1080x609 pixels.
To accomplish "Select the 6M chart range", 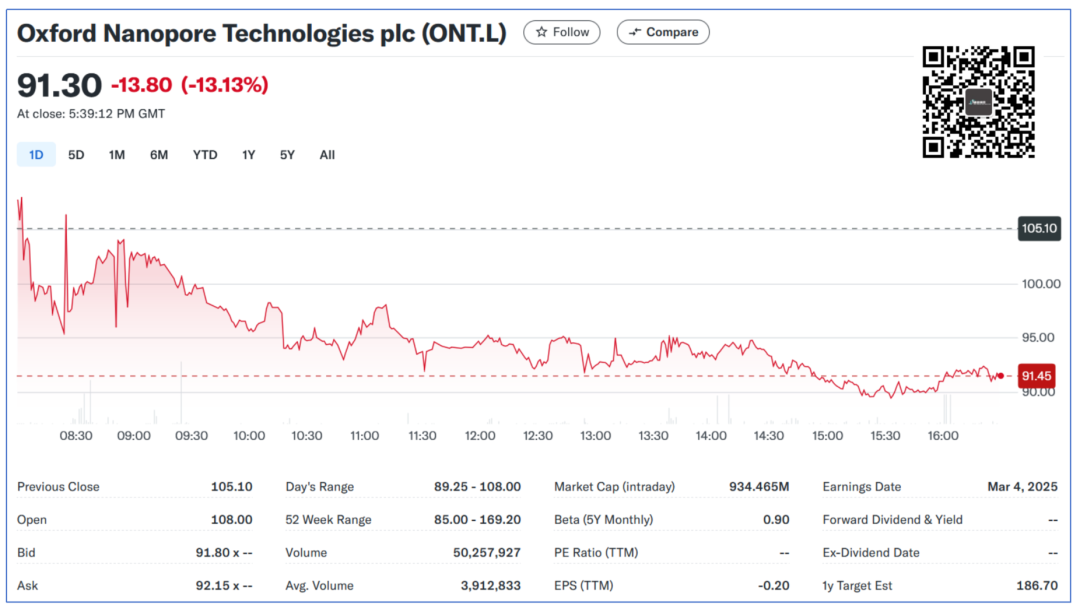I will coord(159,155).
